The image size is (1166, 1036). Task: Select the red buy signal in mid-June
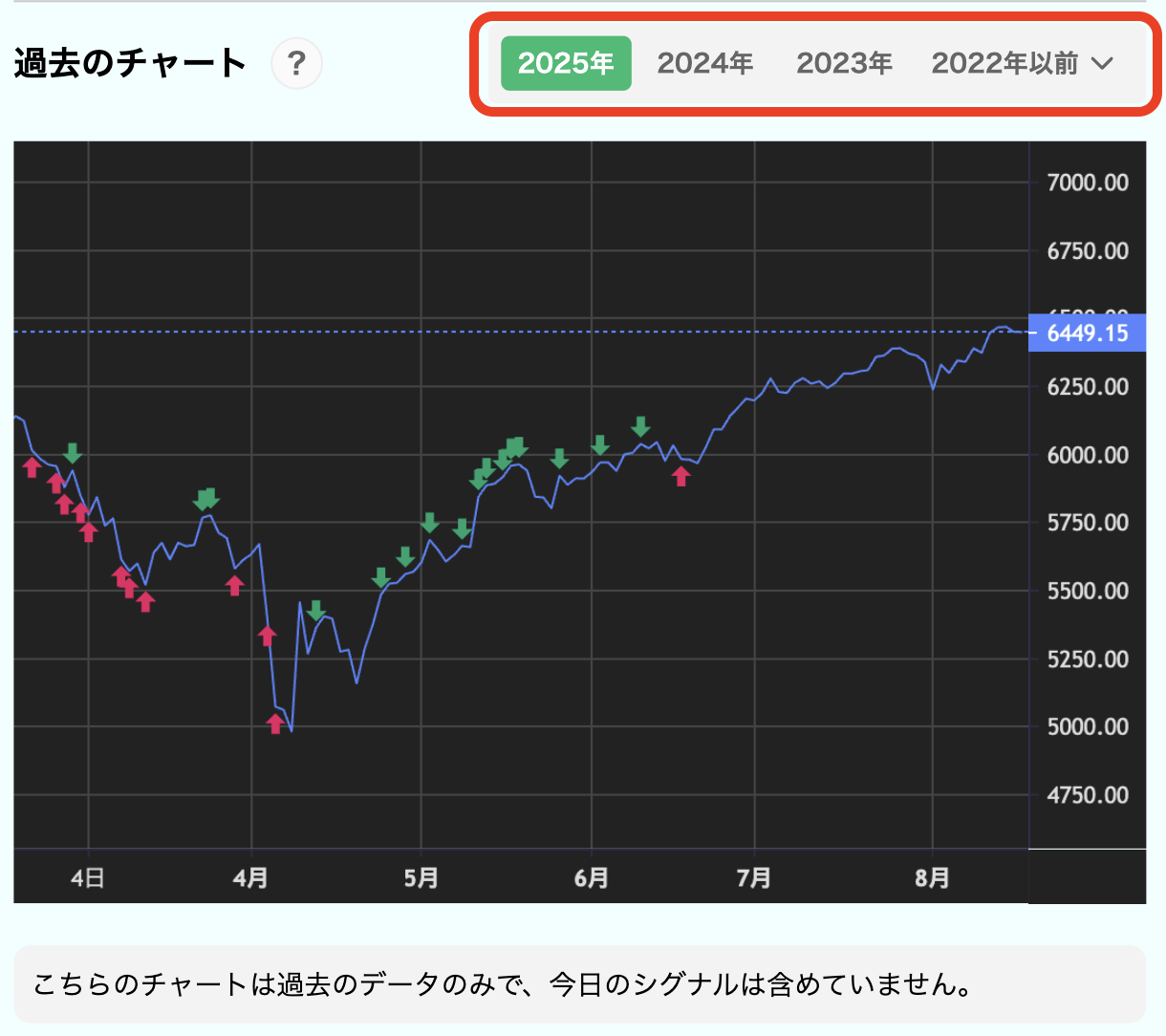coord(680,477)
